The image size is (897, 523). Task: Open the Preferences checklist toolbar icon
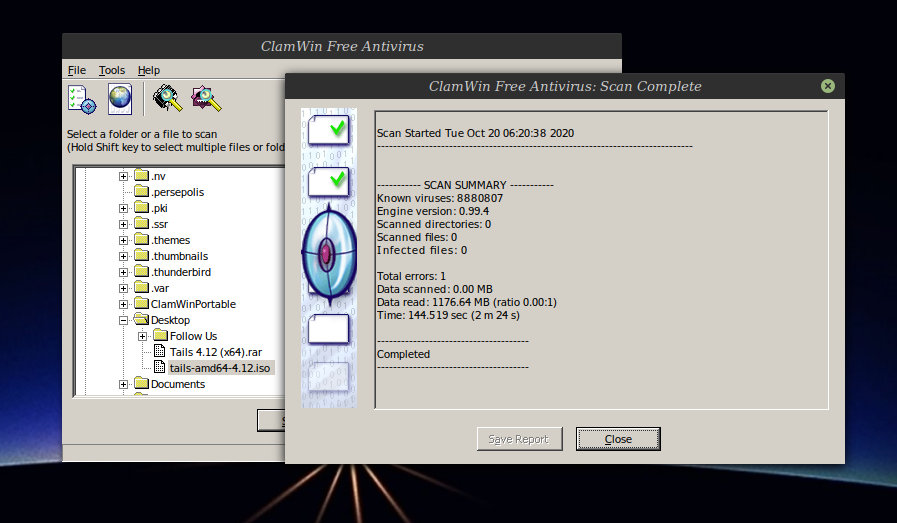(x=82, y=100)
